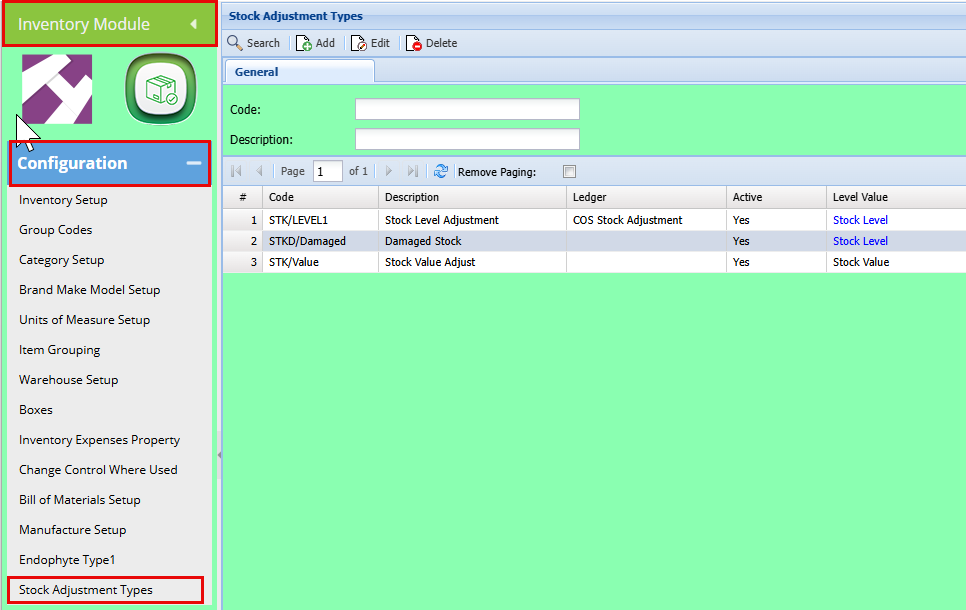Collapse the Configuration section
Screen dimensions: 966x610
pos(194,163)
